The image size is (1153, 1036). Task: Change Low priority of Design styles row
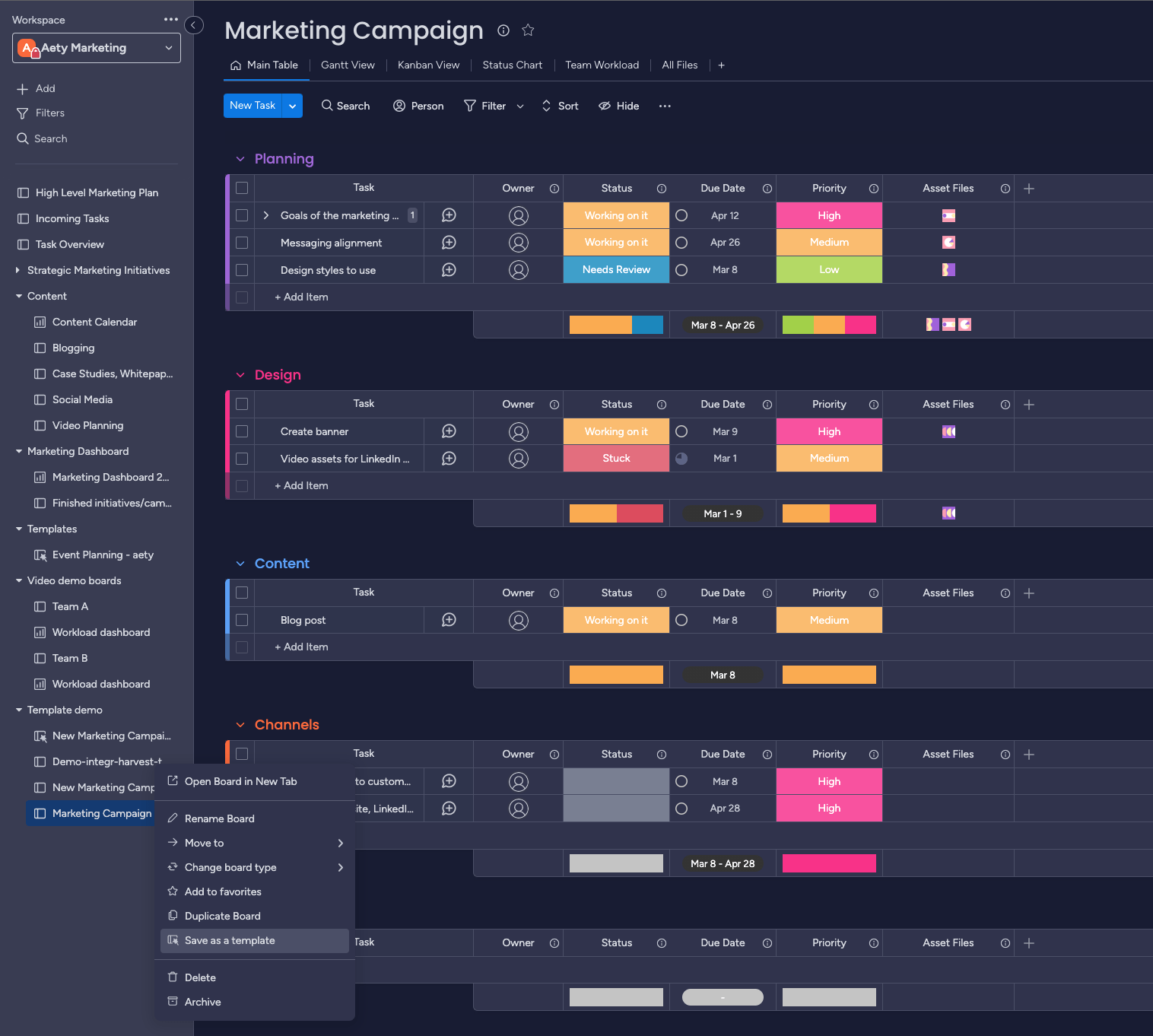829,270
